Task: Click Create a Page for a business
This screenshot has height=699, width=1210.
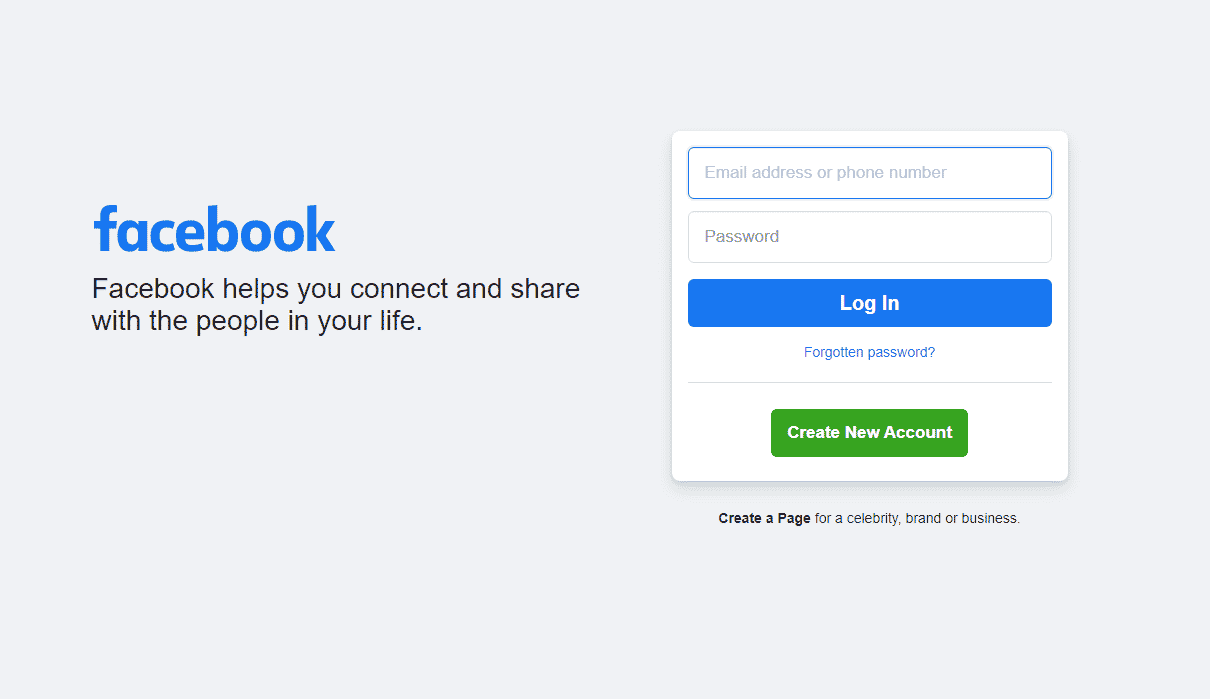Action: [x=764, y=518]
